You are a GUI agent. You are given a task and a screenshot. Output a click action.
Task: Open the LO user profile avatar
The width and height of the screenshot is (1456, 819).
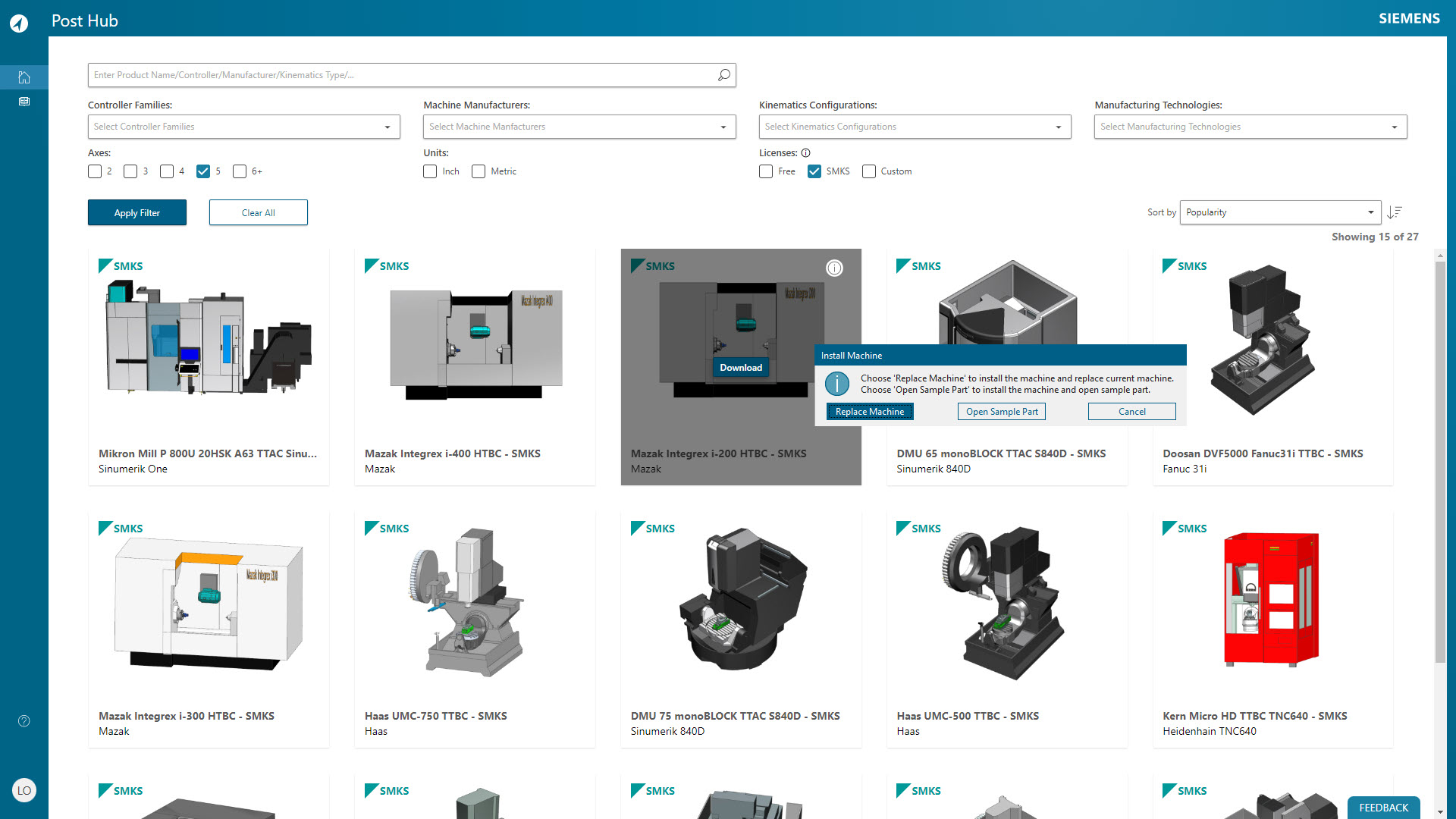[24, 790]
